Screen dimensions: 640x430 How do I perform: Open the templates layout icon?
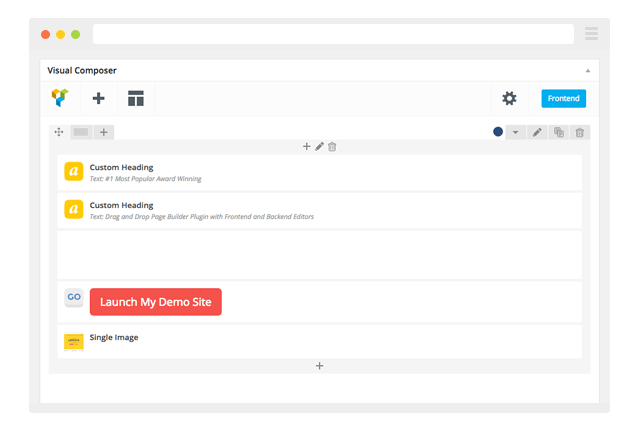pyautogui.click(x=136, y=98)
